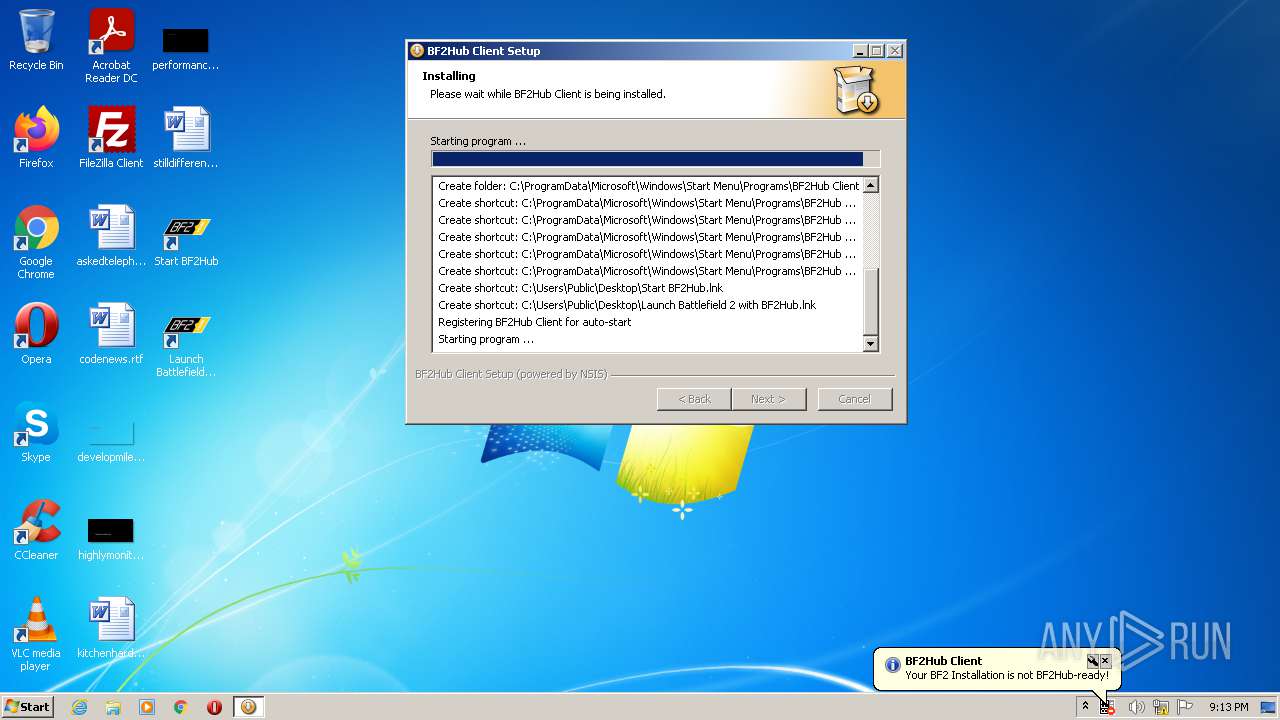Open the network tray icon
Screen dimensions: 1280x720
[1161, 707]
